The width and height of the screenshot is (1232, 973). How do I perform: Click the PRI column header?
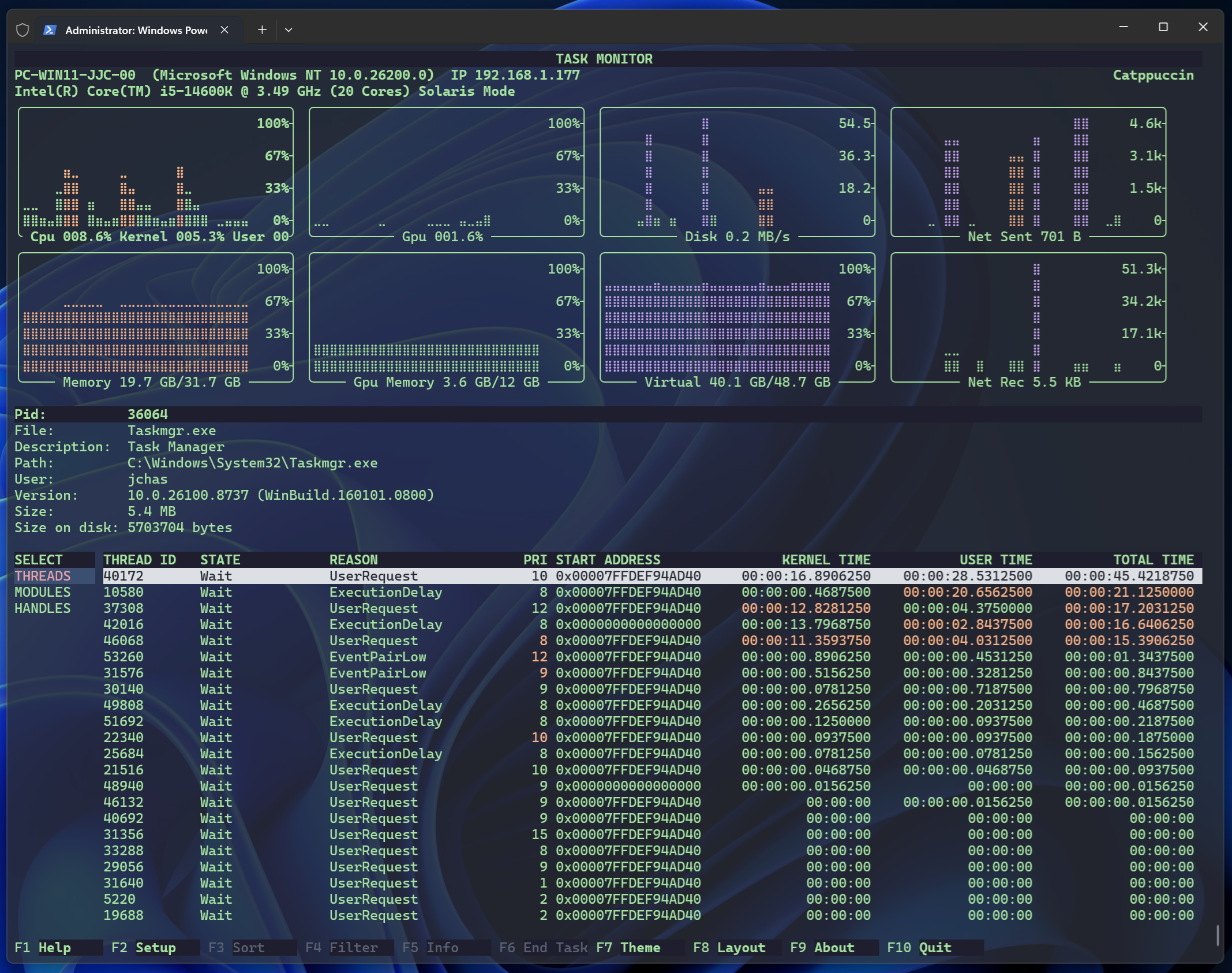click(536, 560)
